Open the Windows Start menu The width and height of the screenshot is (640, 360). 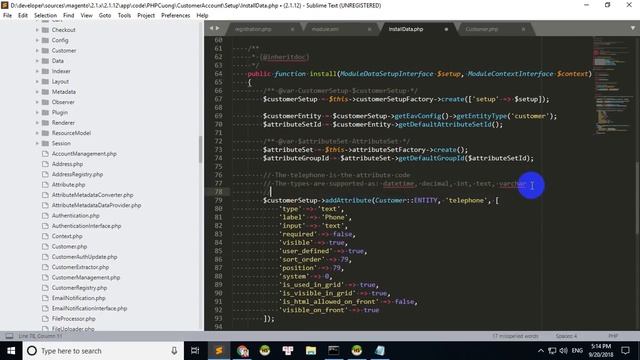(11, 351)
